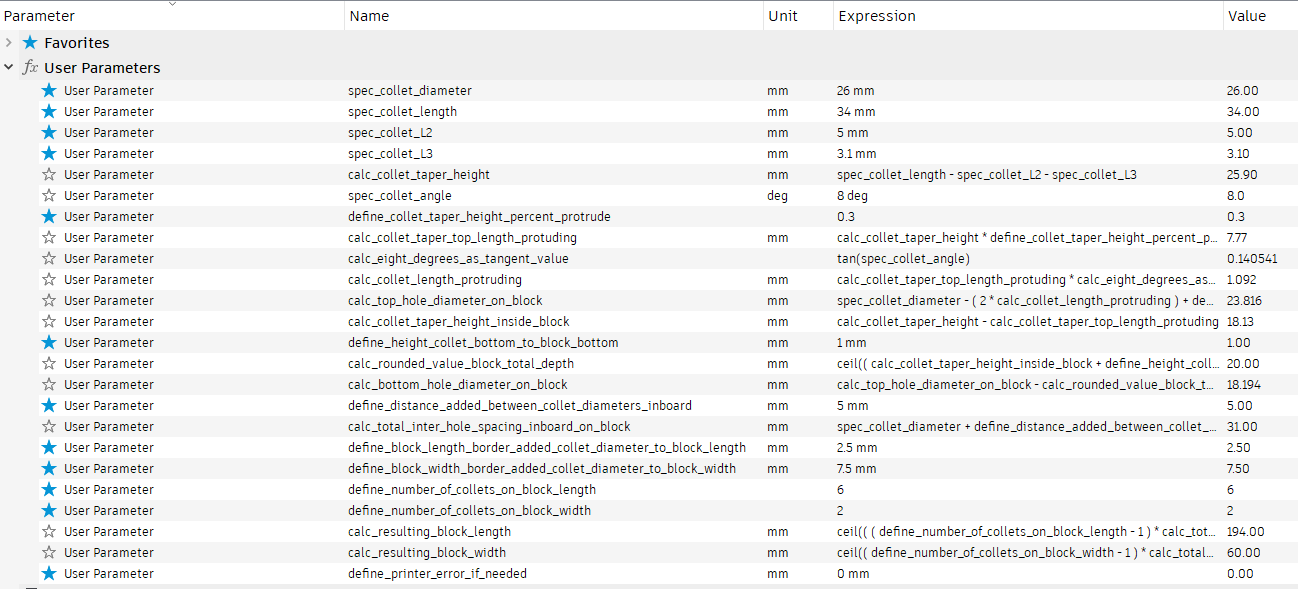Click the Unit column header
Screen dimensions: 1298x589
(782, 16)
